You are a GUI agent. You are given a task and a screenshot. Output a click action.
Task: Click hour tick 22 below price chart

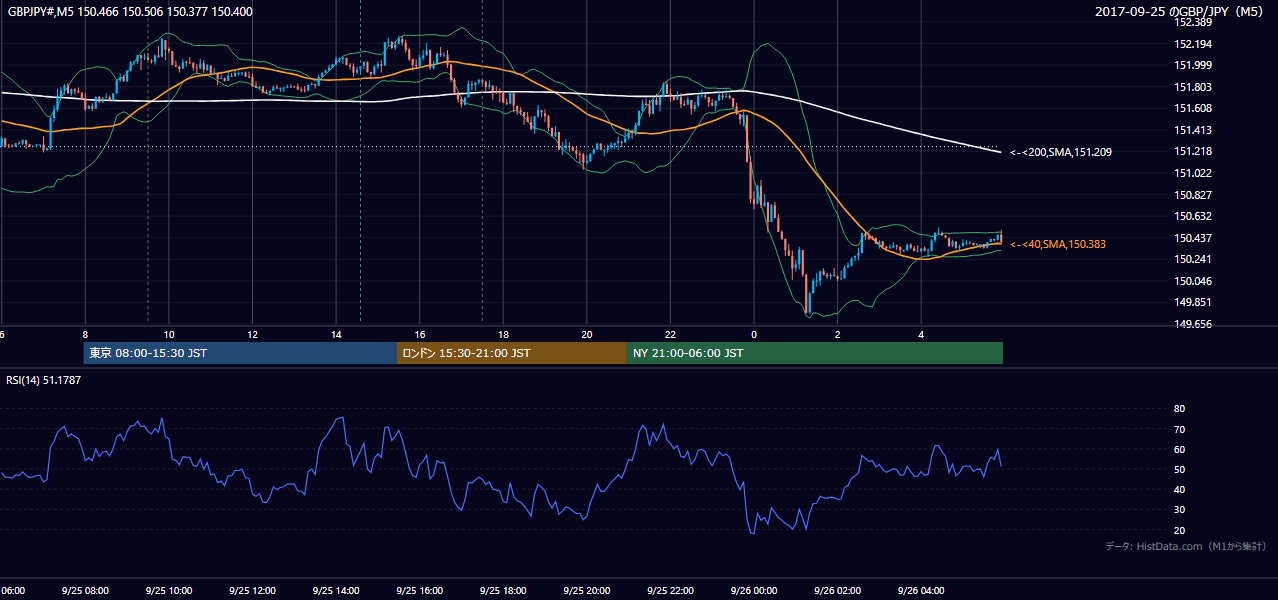(x=670, y=334)
